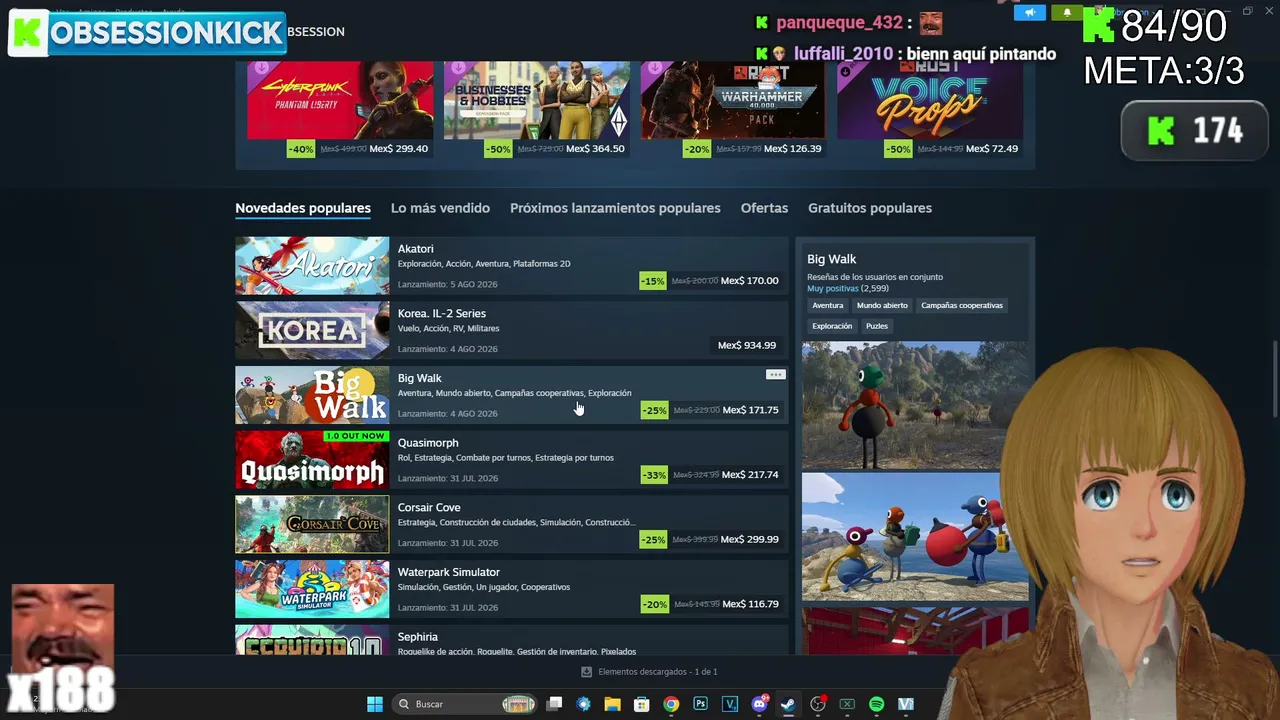Image resolution: width=1280 pixels, height=720 pixels.
Task: Select the Gratuitos populares tab
Action: [870, 208]
